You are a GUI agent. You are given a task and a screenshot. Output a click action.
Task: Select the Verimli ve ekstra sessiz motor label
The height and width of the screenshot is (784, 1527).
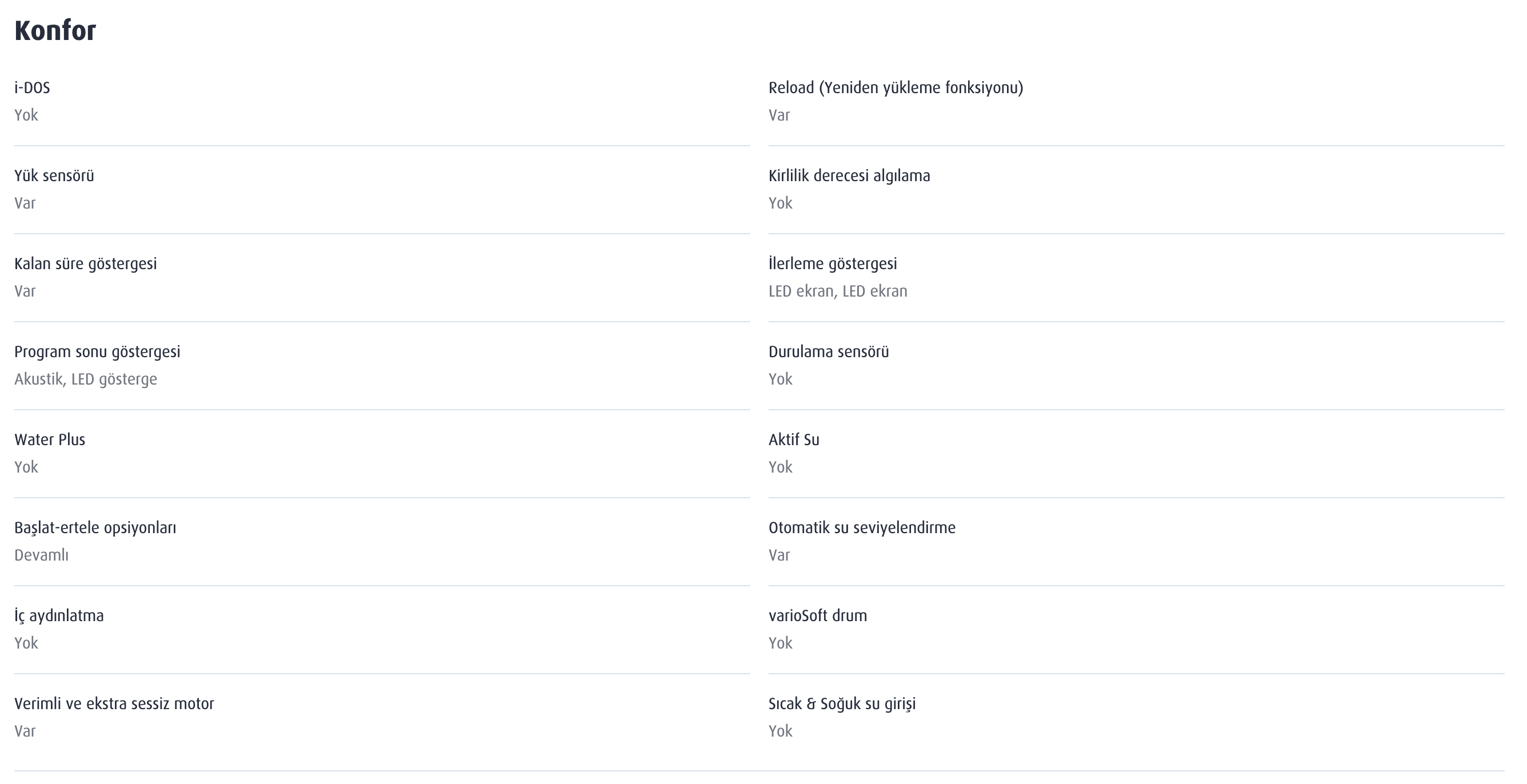click(x=114, y=703)
